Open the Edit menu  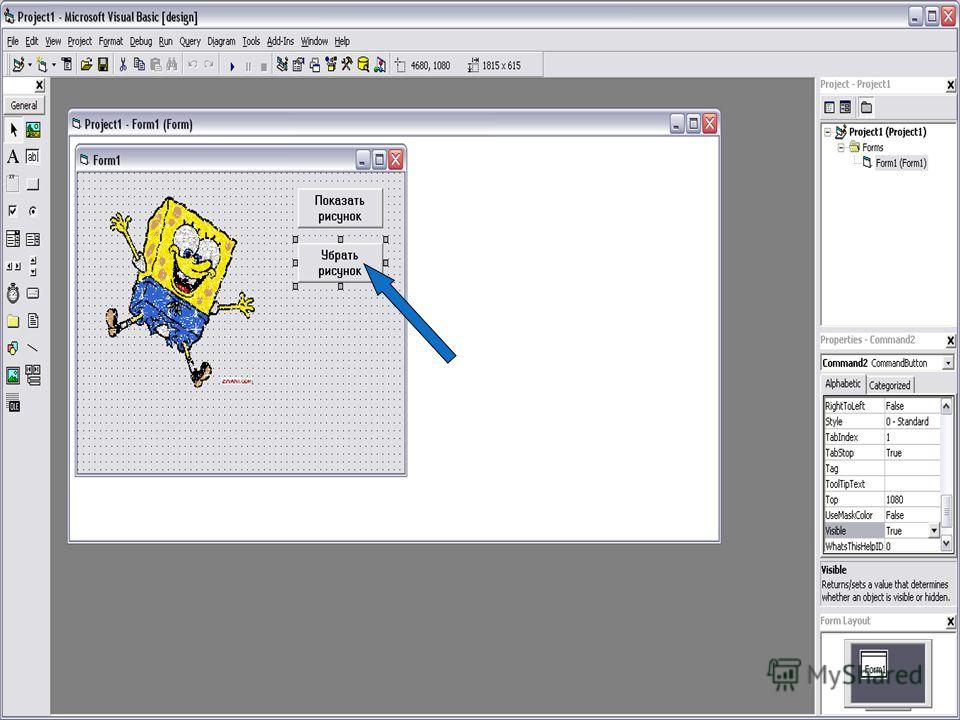(32, 42)
